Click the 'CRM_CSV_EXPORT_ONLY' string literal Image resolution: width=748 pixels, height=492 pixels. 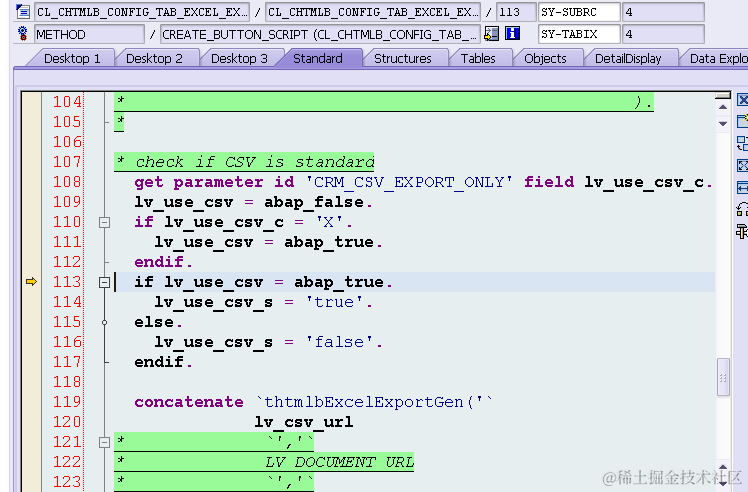click(x=409, y=182)
